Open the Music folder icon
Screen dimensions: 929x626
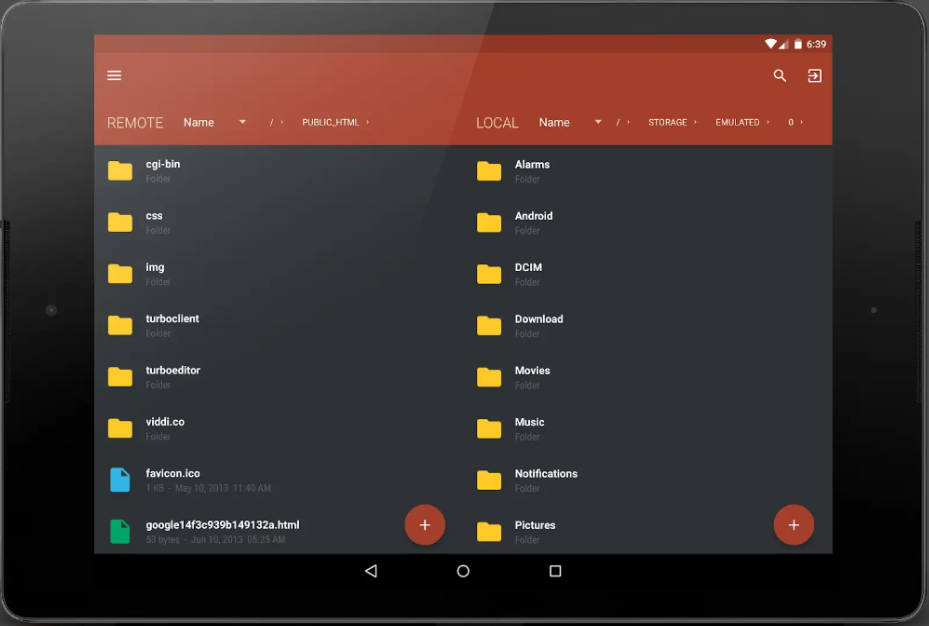pyautogui.click(x=489, y=428)
